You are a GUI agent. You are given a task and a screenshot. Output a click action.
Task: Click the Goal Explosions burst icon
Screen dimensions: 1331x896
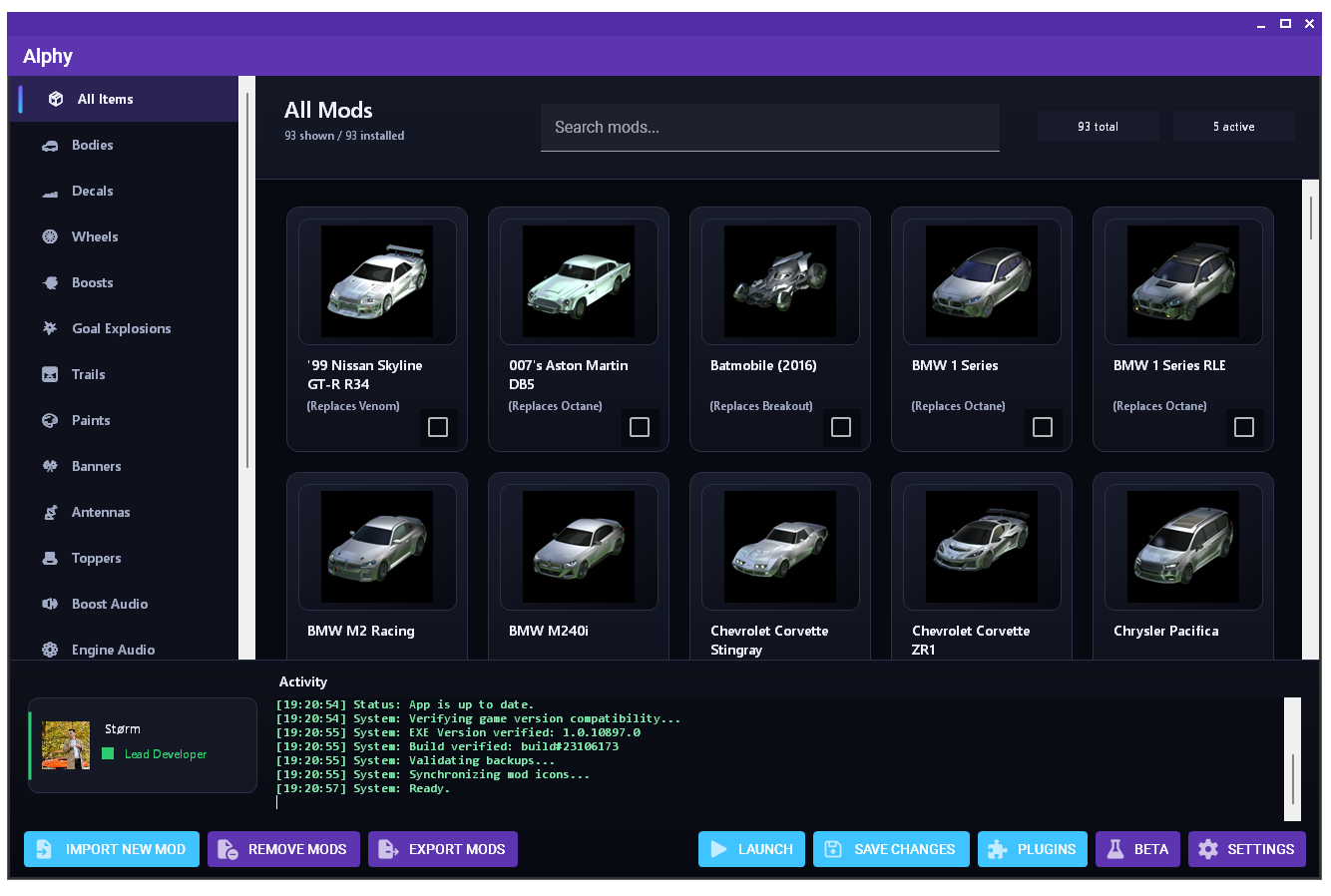coord(50,328)
